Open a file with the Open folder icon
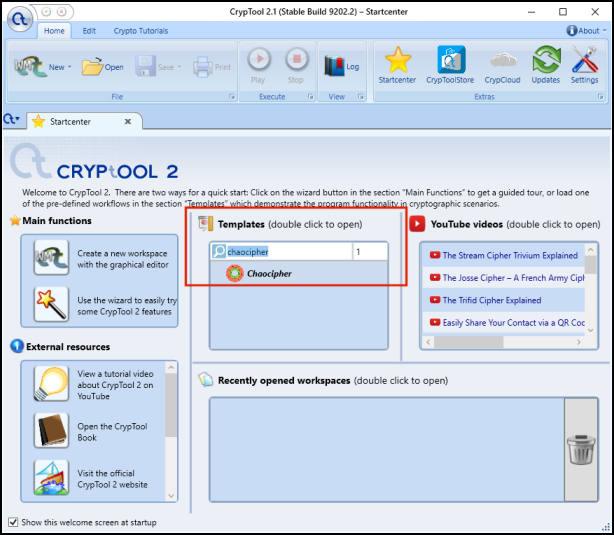The height and width of the screenshot is (535, 614). click(92, 67)
